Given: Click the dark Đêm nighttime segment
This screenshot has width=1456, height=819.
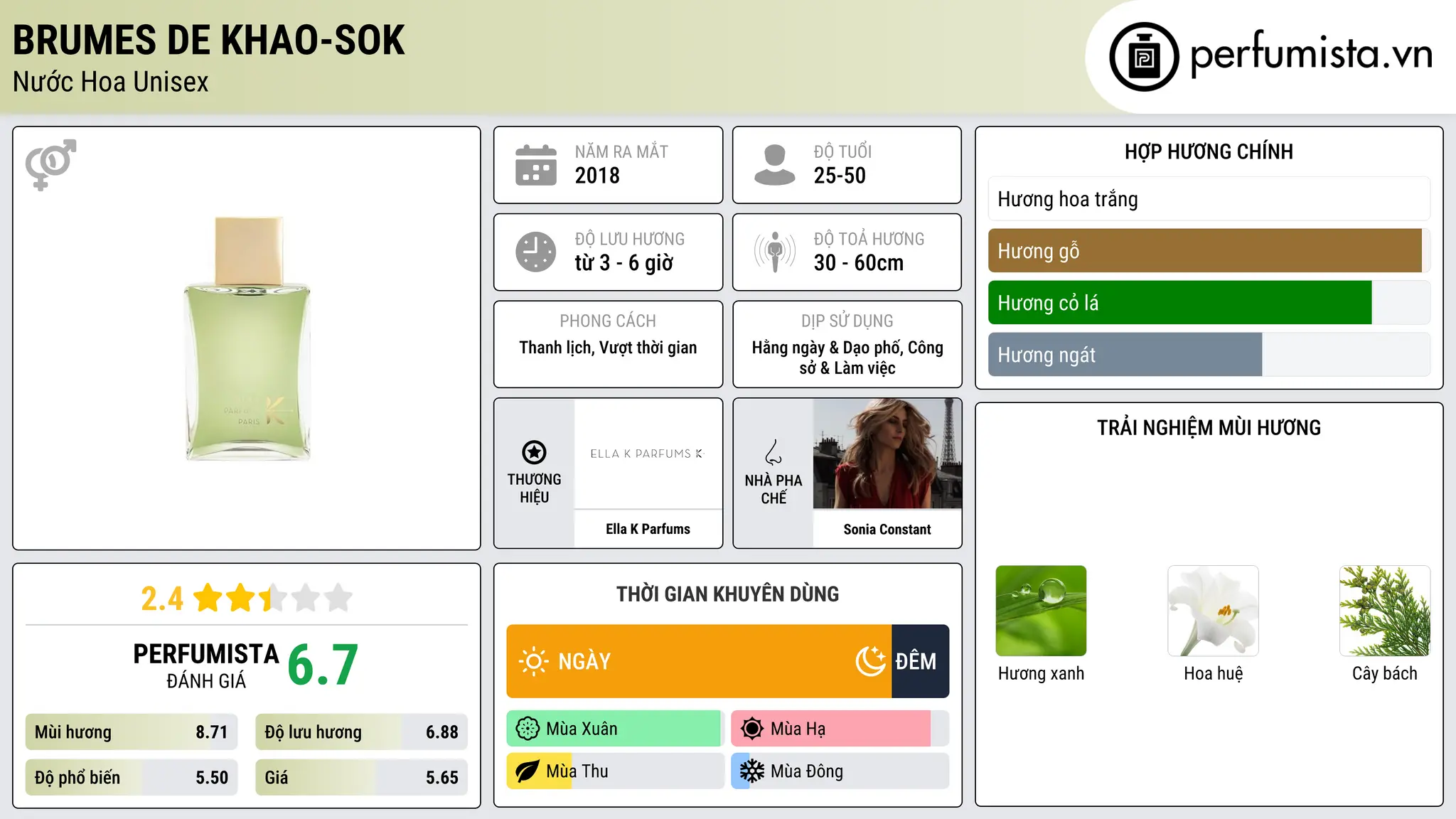Looking at the screenshot, I should (x=921, y=661).
